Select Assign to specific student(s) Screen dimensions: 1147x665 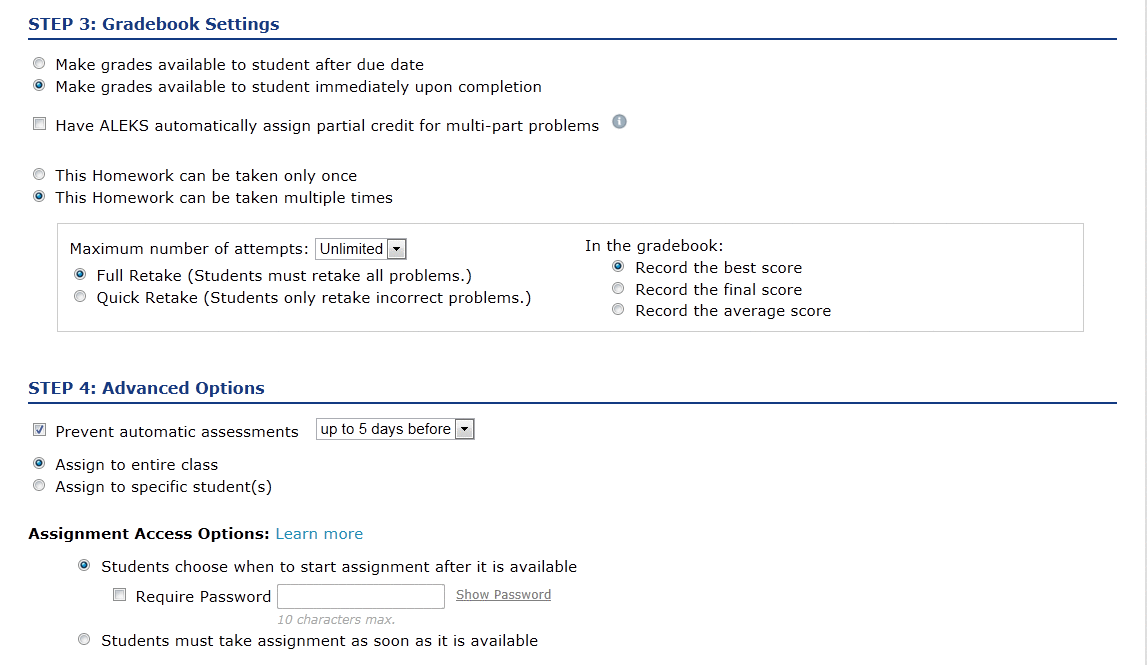click(40, 485)
